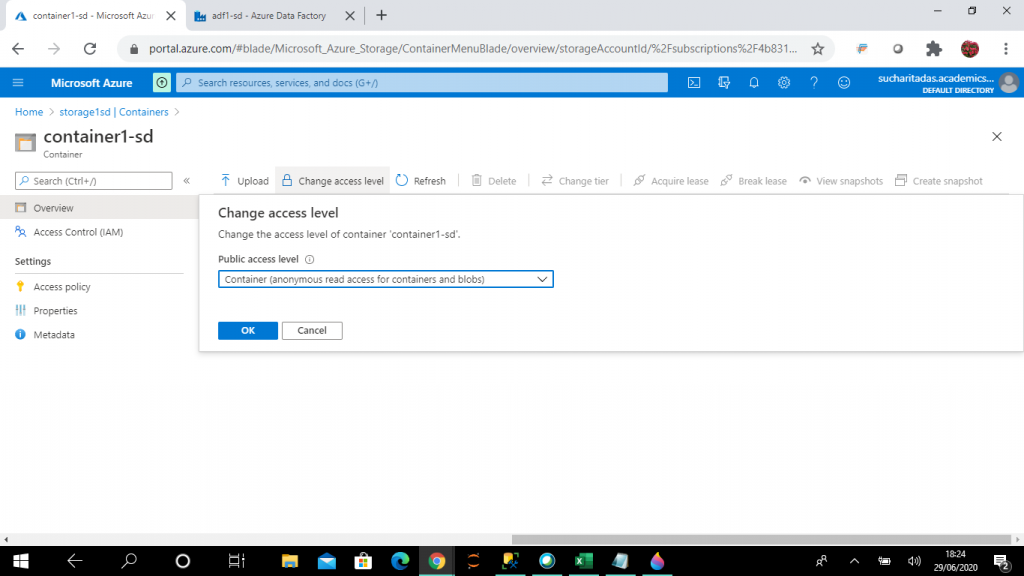
Task: Open Microsoft Store from taskbar
Action: (363, 561)
